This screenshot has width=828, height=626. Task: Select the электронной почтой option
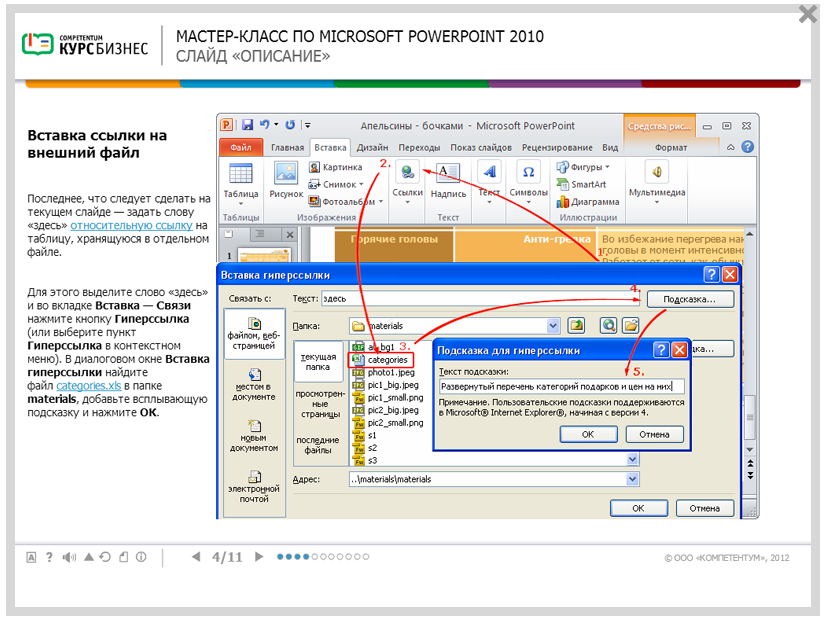(254, 487)
